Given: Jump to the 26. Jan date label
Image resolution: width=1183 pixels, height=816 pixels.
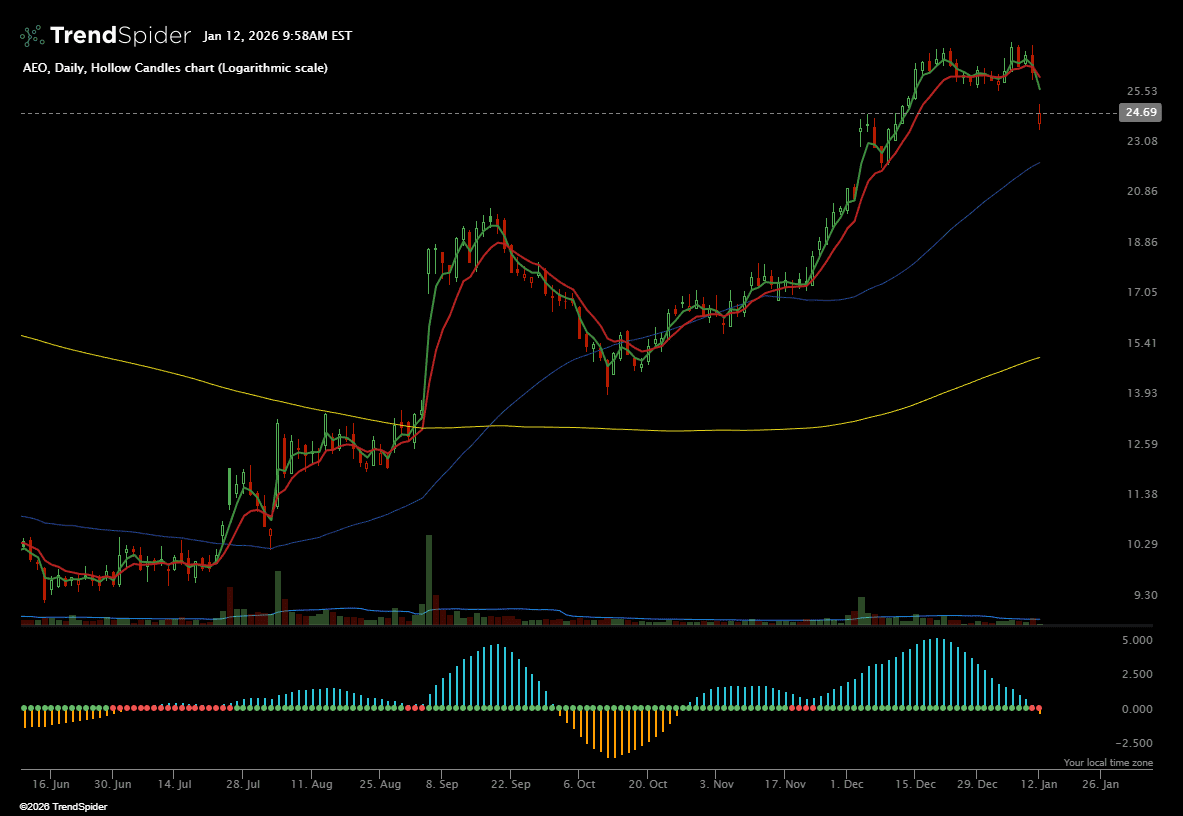Looking at the screenshot, I should click(1101, 785).
